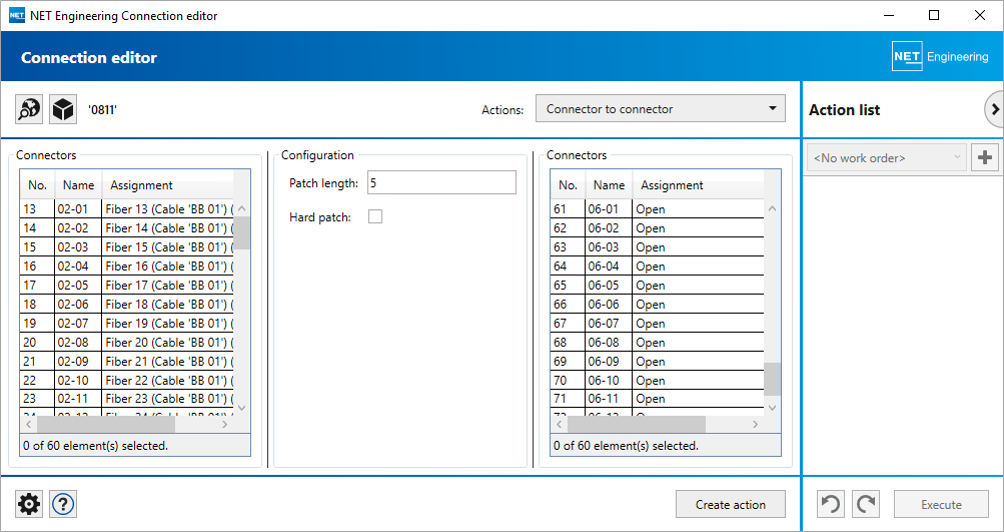1004x532 pixels.
Task: Sort left connectors by the No. column header
Action: tap(38, 185)
